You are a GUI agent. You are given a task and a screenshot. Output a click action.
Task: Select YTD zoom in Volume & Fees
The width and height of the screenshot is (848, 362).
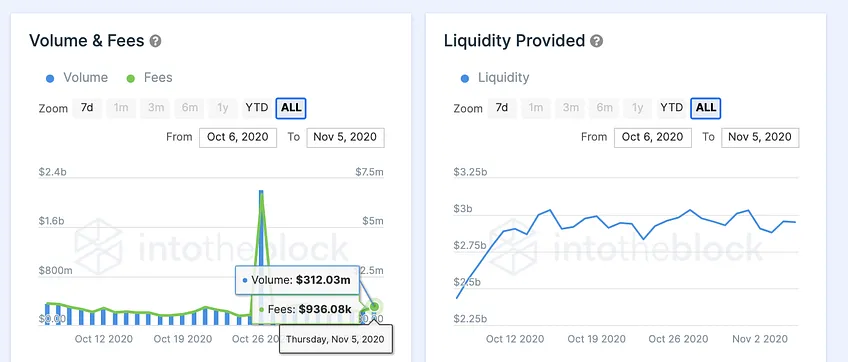click(x=256, y=108)
